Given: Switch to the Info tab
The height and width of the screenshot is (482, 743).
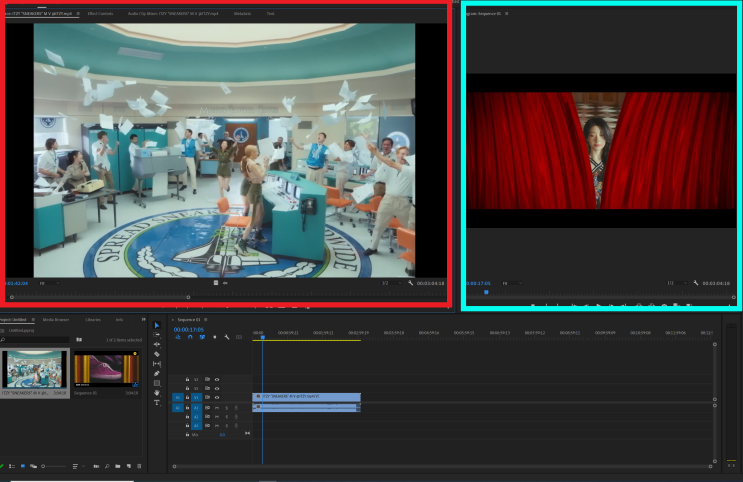Looking at the screenshot, I should click(x=119, y=319).
